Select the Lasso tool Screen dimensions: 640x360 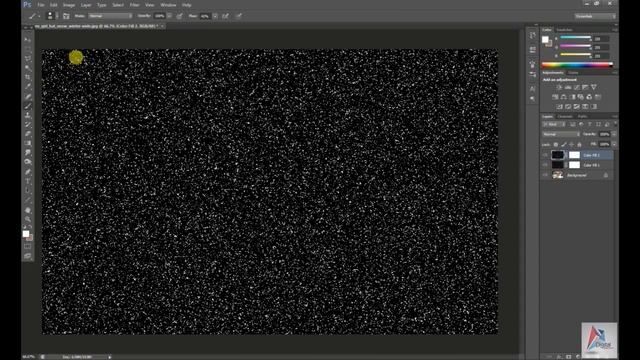(28, 58)
